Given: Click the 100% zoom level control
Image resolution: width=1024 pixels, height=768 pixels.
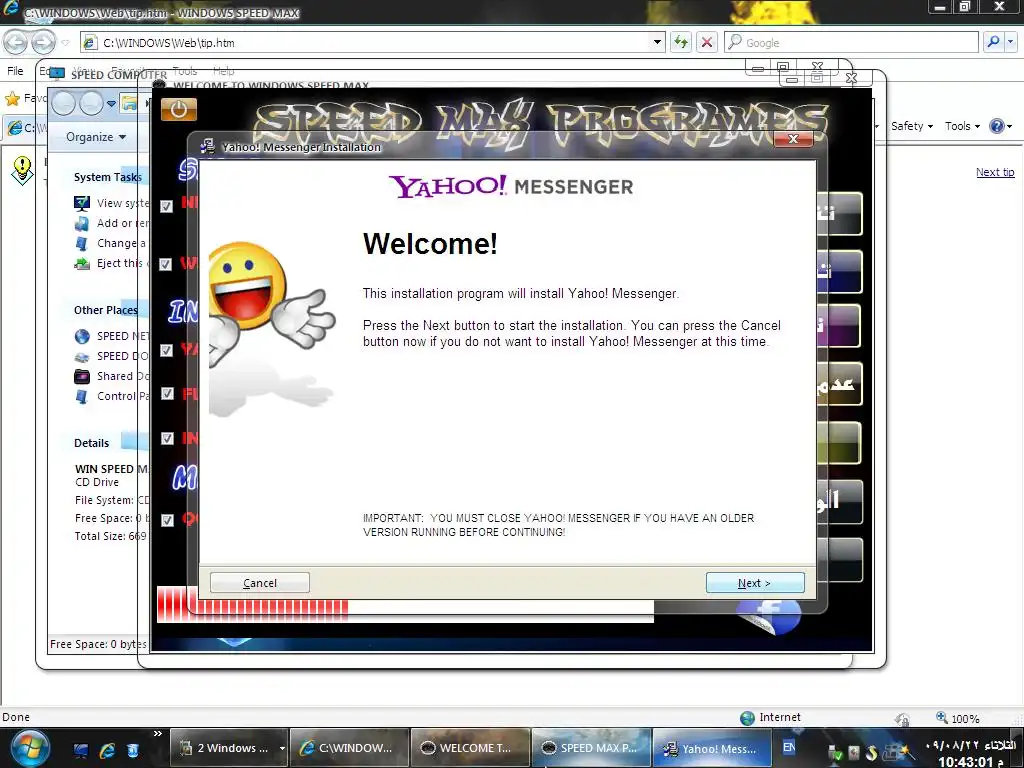Looking at the screenshot, I should (x=959, y=718).
